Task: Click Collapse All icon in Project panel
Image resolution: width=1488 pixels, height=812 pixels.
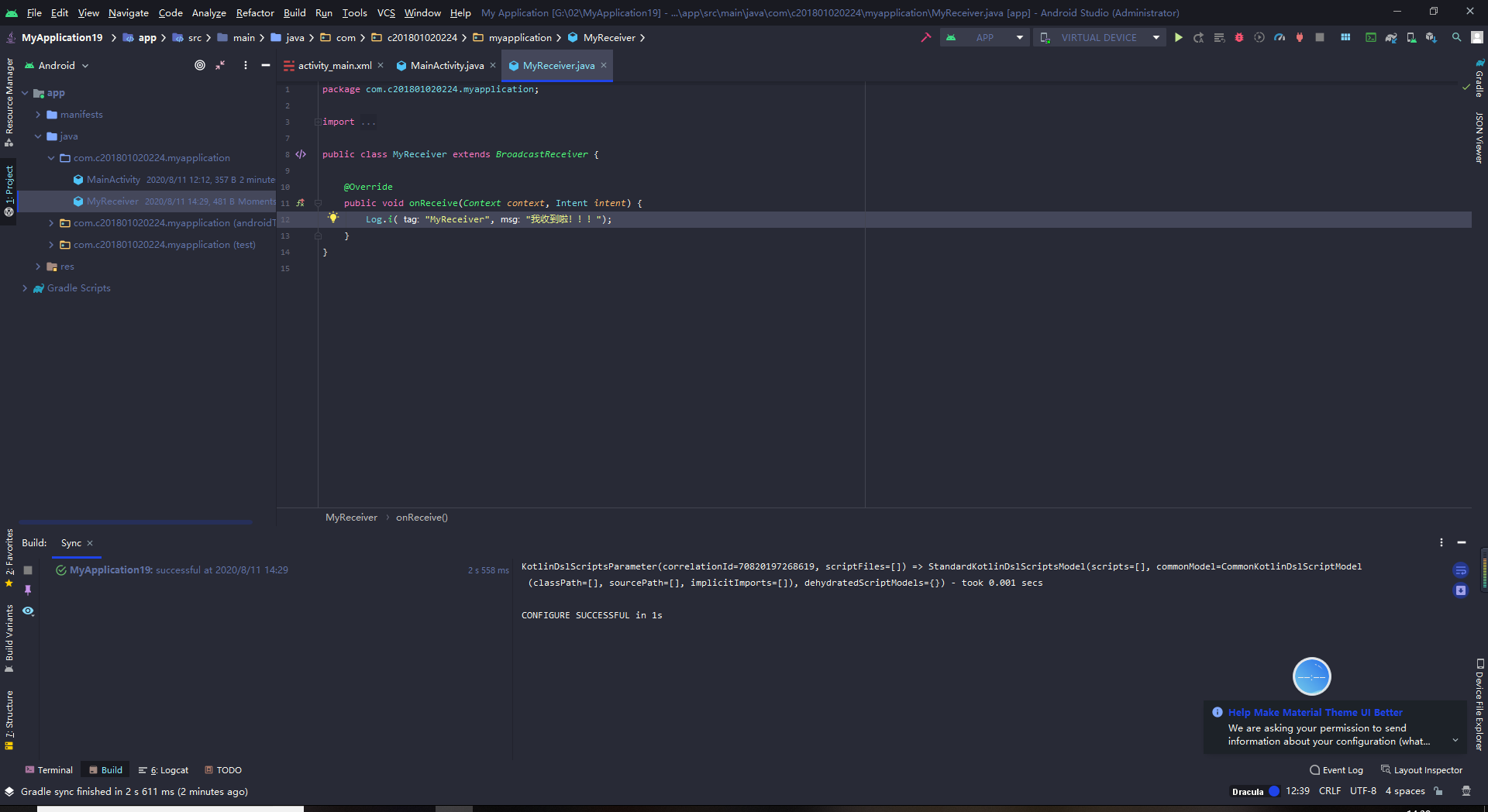Action: 221,65
